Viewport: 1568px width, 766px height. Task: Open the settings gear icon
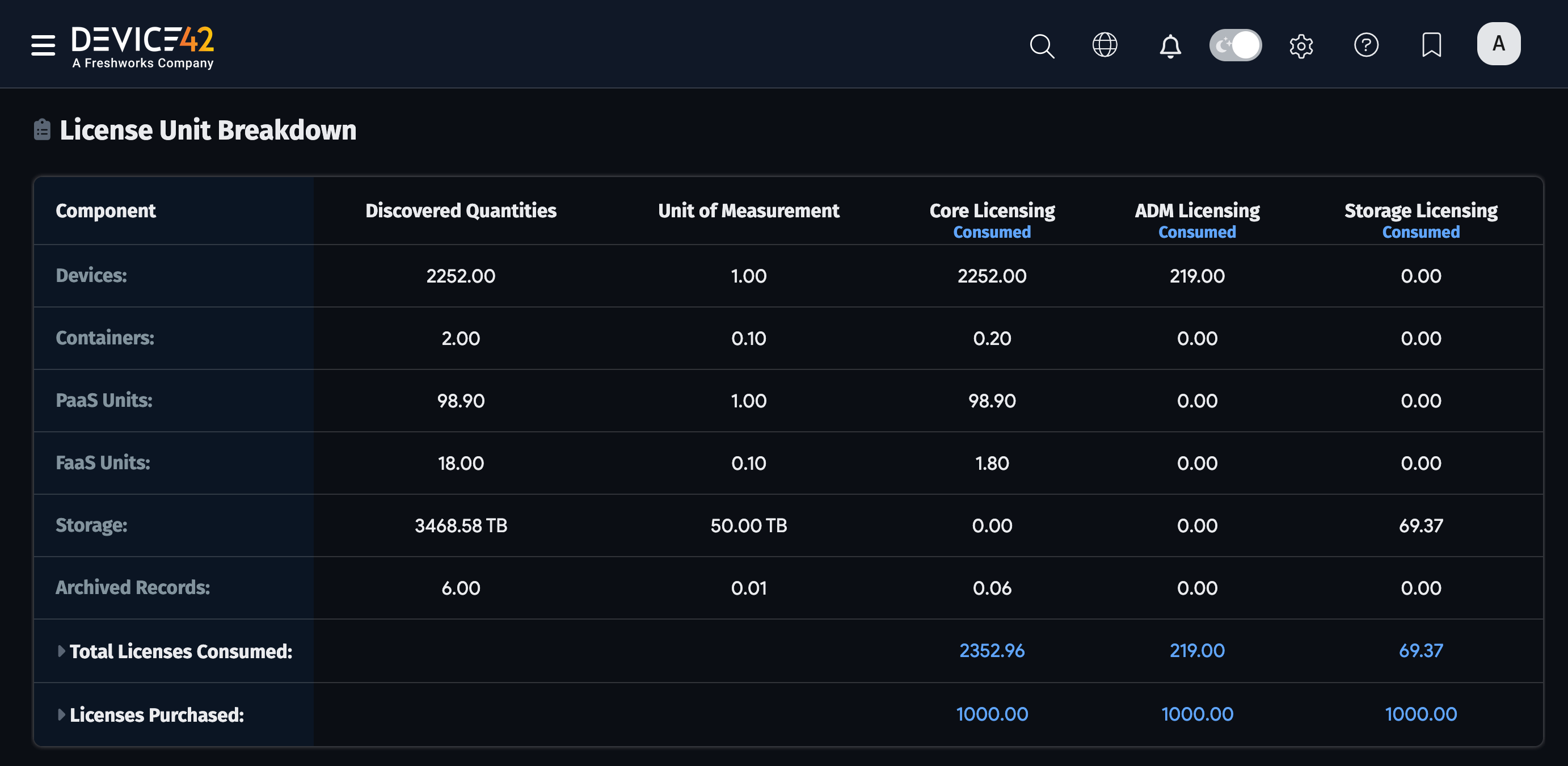[1301, 45]
